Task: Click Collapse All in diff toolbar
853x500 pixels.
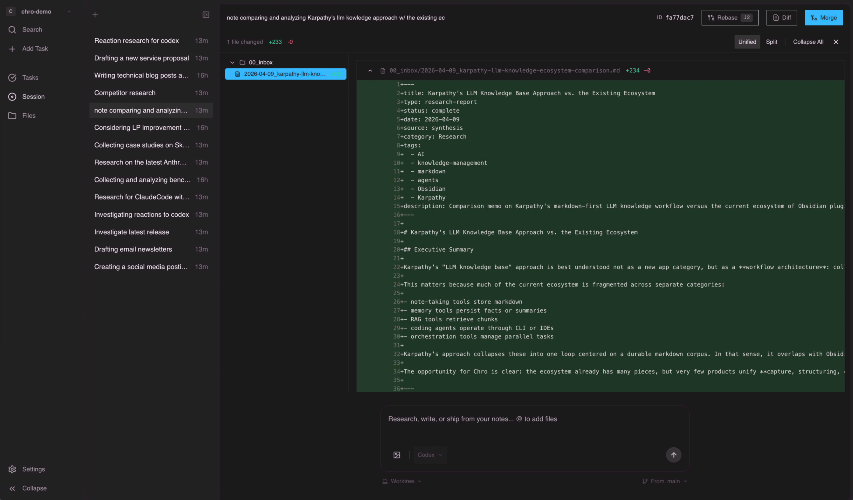Action: (807, 42)
